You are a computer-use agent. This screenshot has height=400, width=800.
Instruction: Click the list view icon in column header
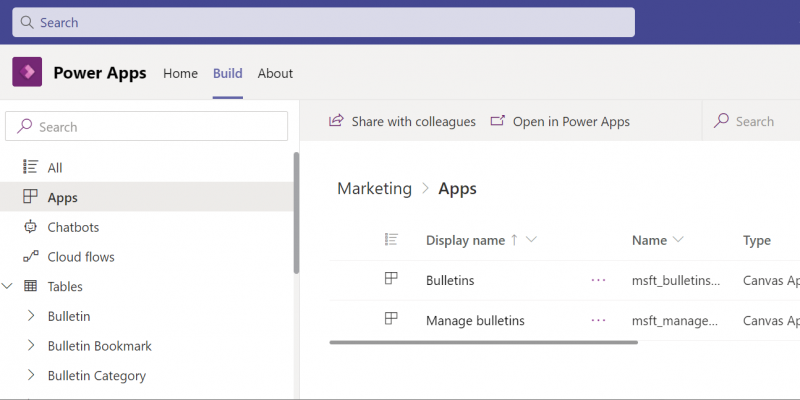click(x=392, y=240)
